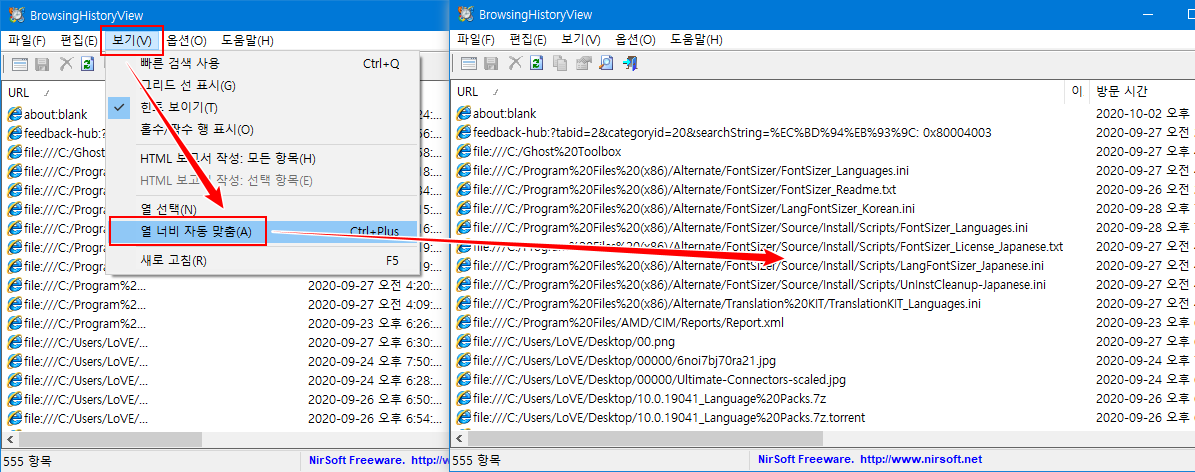Click the IE icon beside the Ultimate-Connectors-scaled.jpg row
Screen dimensions: 1195x472
(463, 380)
